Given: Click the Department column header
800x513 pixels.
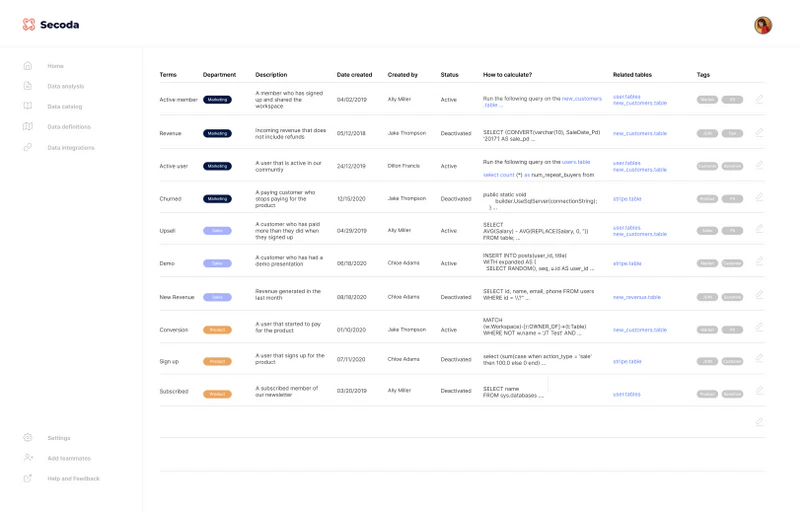Looking at the screenshot, I should [x=219, y=75].
